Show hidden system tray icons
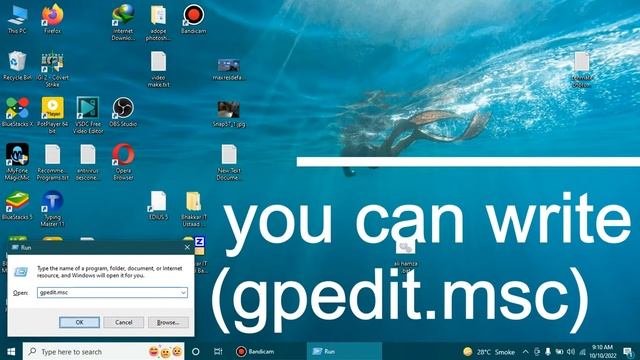The image size is (640, 360). coord(525,351)
